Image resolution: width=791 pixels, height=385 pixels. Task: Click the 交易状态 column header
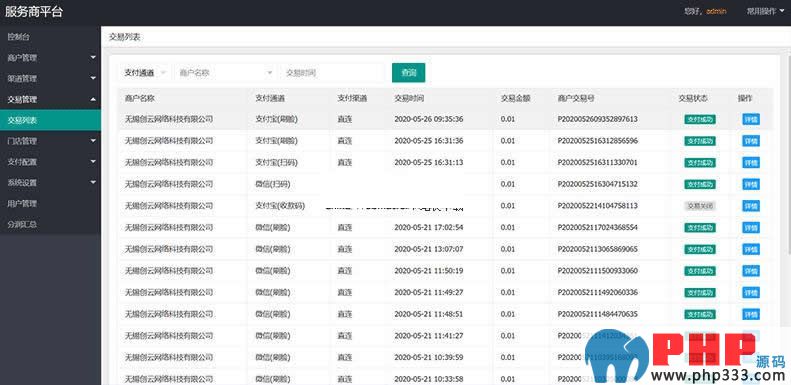(x=693, y=98)
